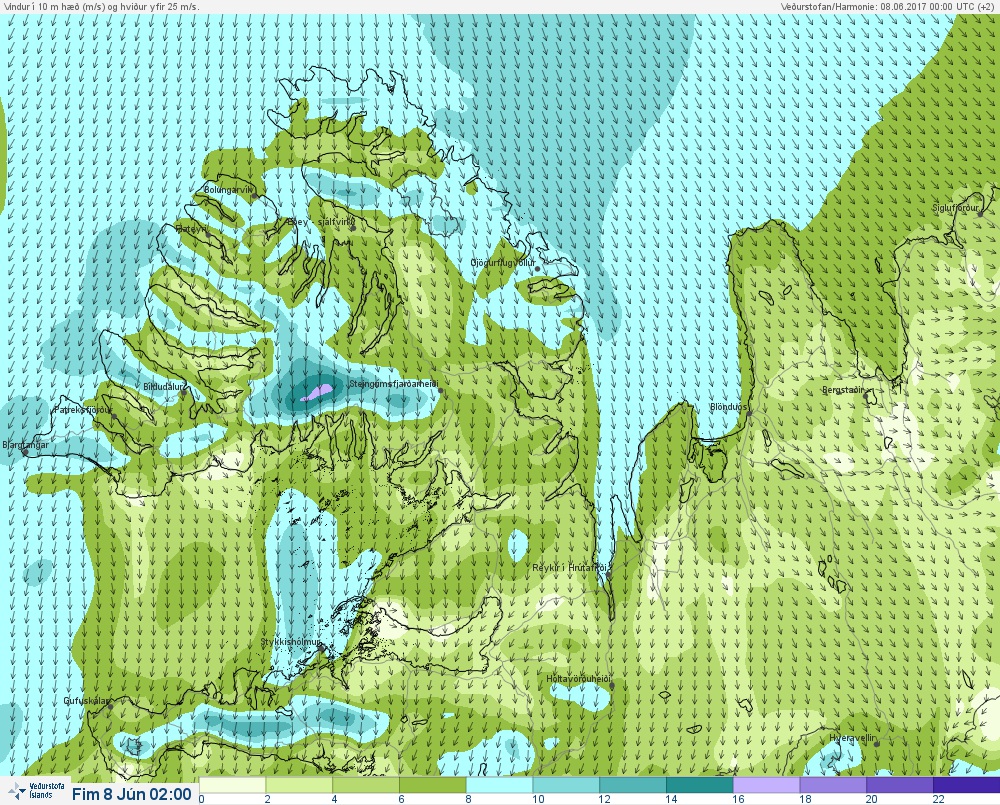Click the 18–20 m/s purple swatch
This screenshot has height=805, width=1000.
pyautogui.click(x=834, y=785)
